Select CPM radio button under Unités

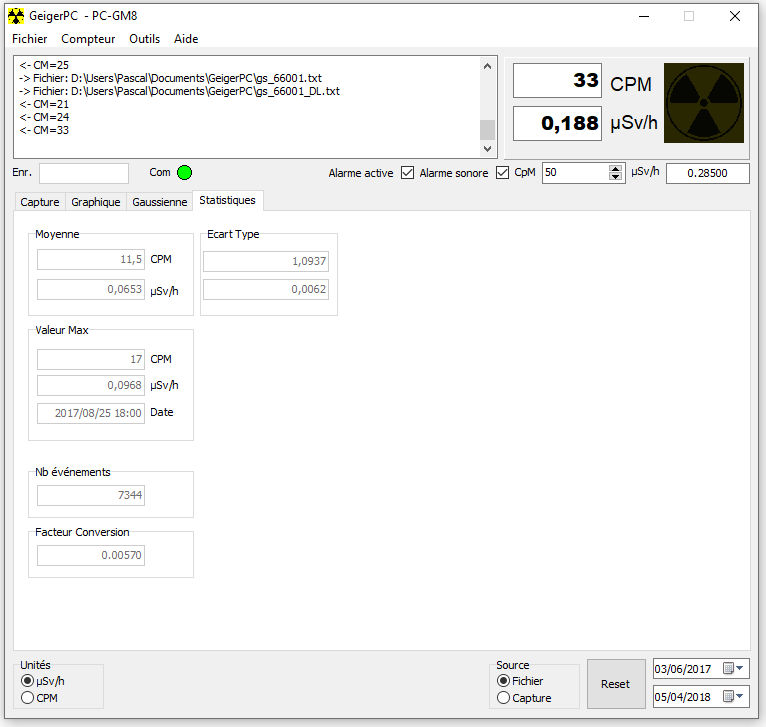click(28, 698)
